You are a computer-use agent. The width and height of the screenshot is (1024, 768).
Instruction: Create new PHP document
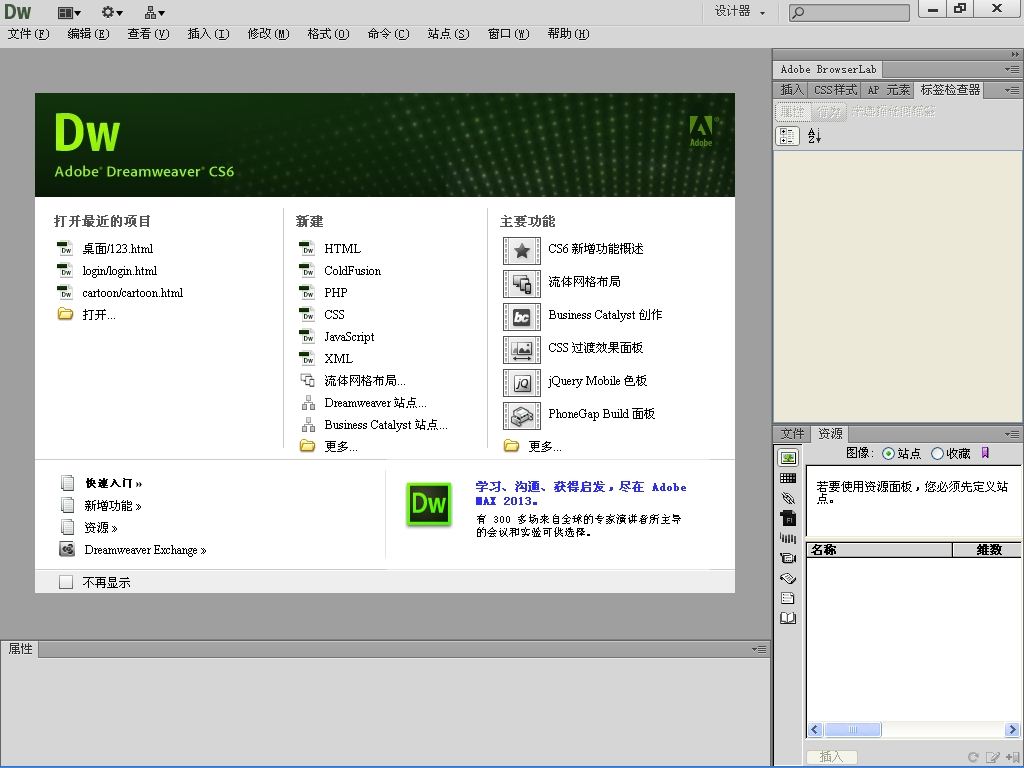336,293
